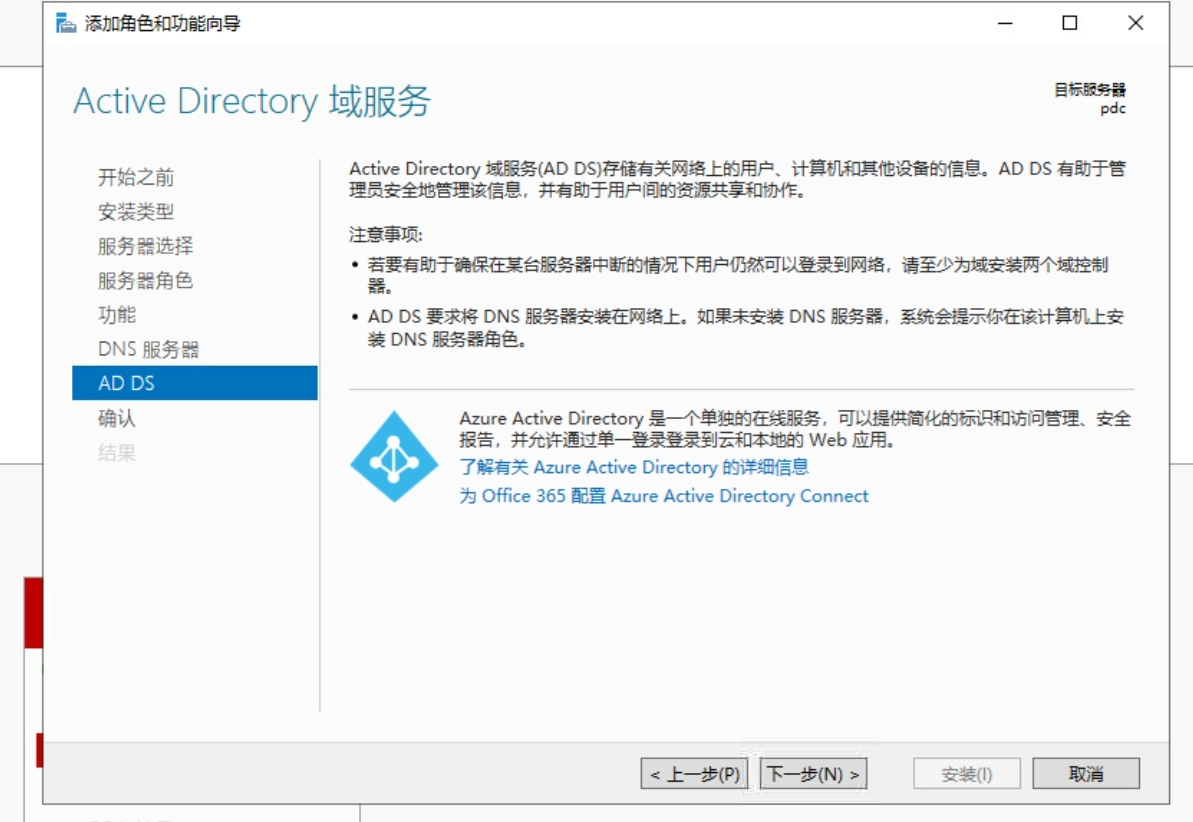The height and width of the screenshot is (822, 1193).
Task: Continue with 下一步(N) button
Action: point(813,774)
